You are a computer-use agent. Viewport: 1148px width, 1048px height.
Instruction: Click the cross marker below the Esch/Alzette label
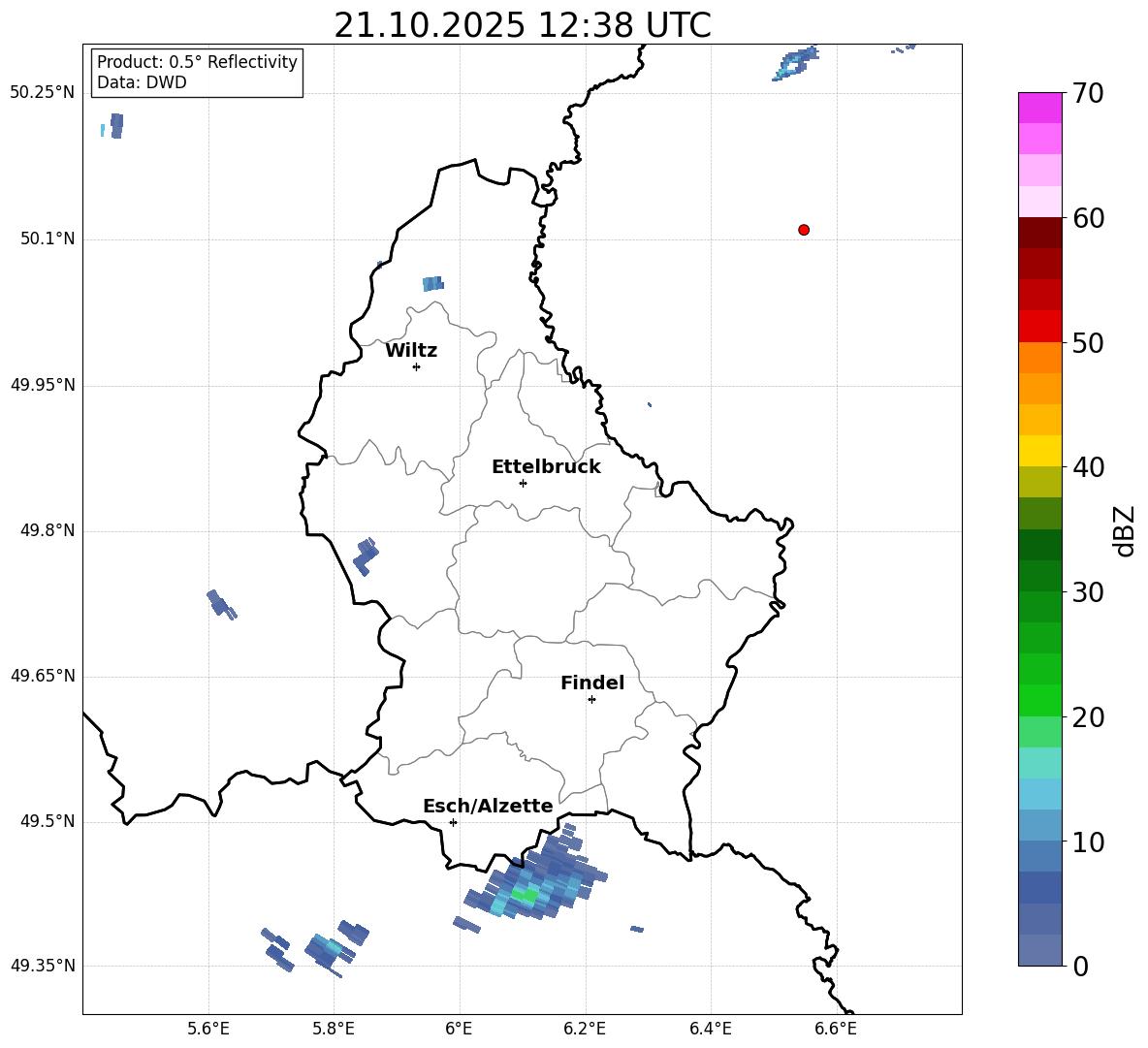coord(453,822)
